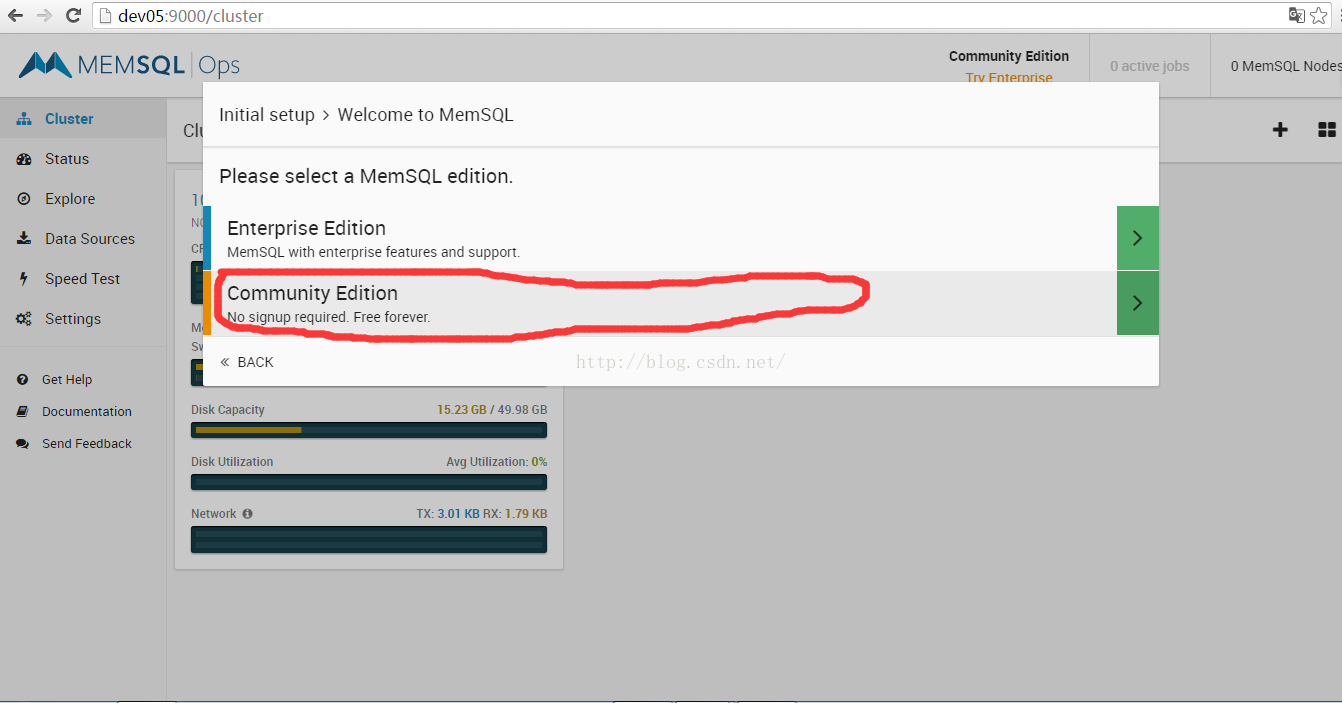Click the Get Help question mark icon
1342x703 pixels.
click(22, 380)
